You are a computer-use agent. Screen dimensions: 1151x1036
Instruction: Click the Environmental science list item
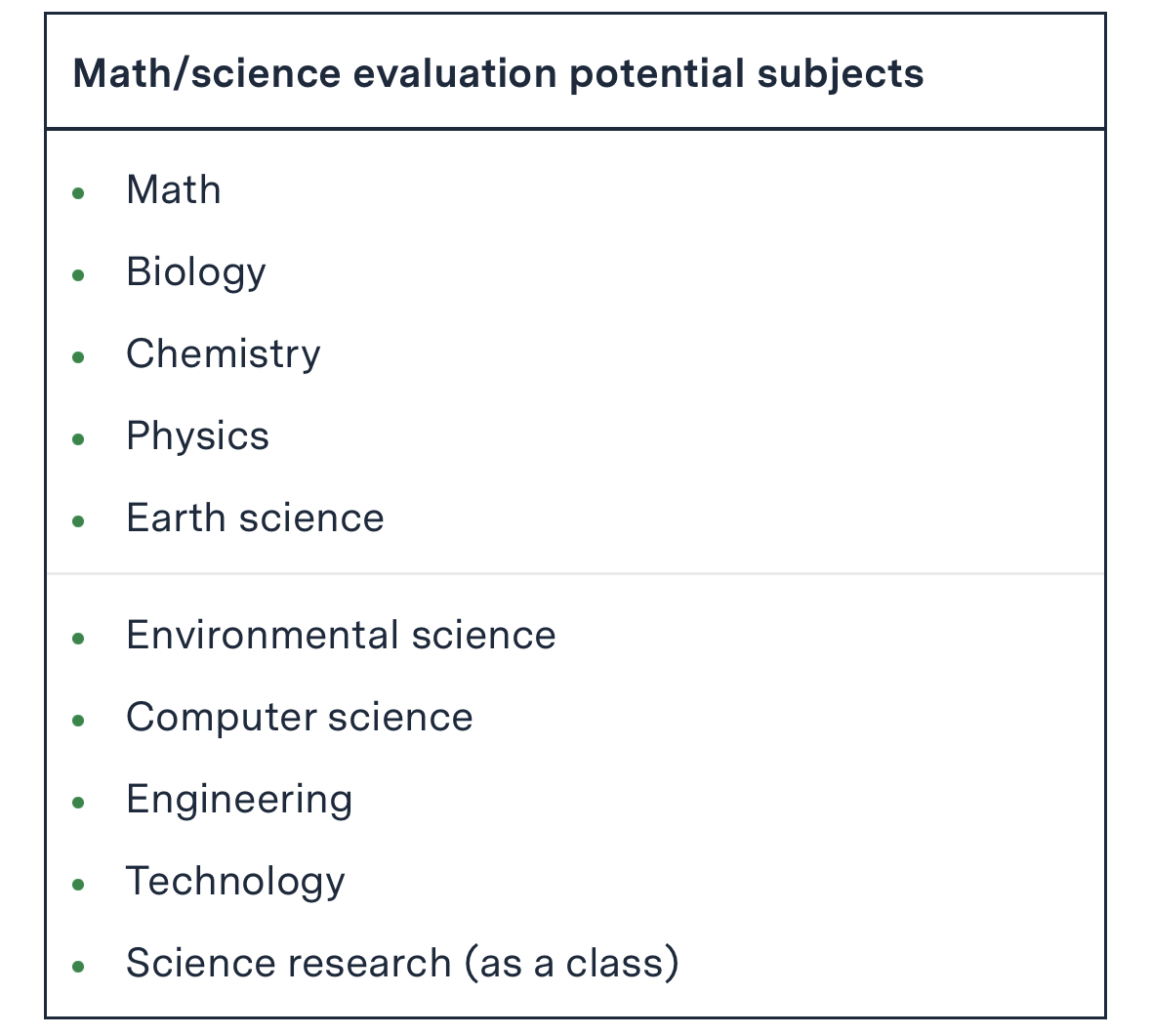(x=341, y=636)
